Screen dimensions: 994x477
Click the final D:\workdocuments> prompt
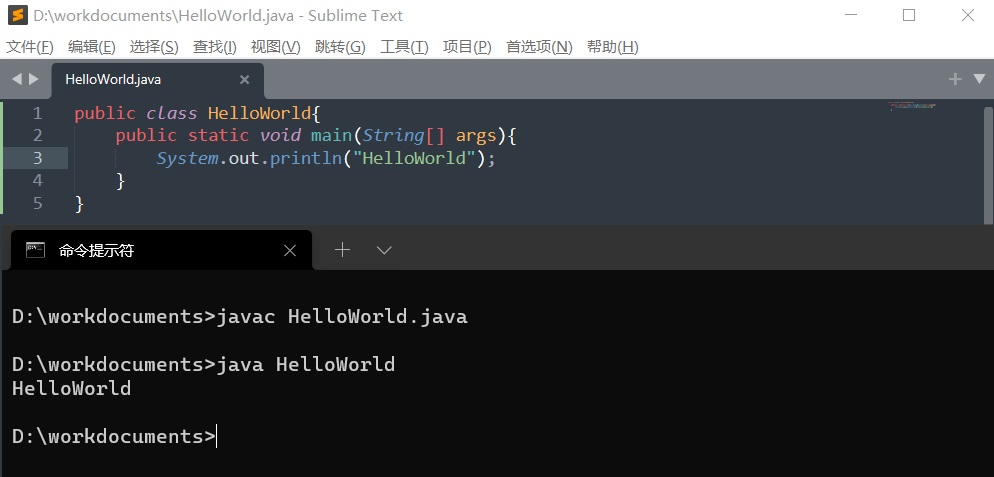point(114,436)
